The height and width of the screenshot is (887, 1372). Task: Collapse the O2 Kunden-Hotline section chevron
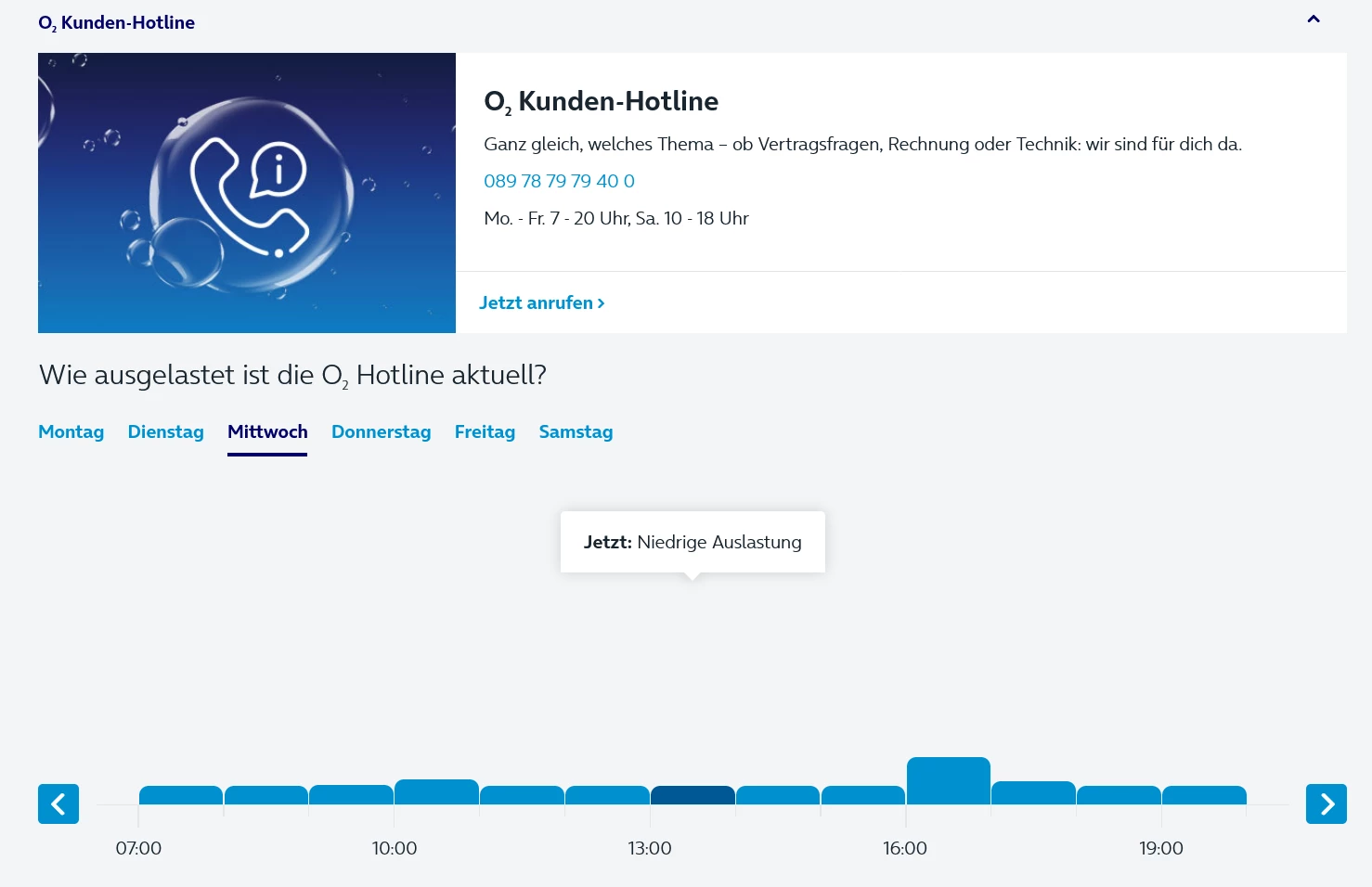click(x=1314, y=19)
